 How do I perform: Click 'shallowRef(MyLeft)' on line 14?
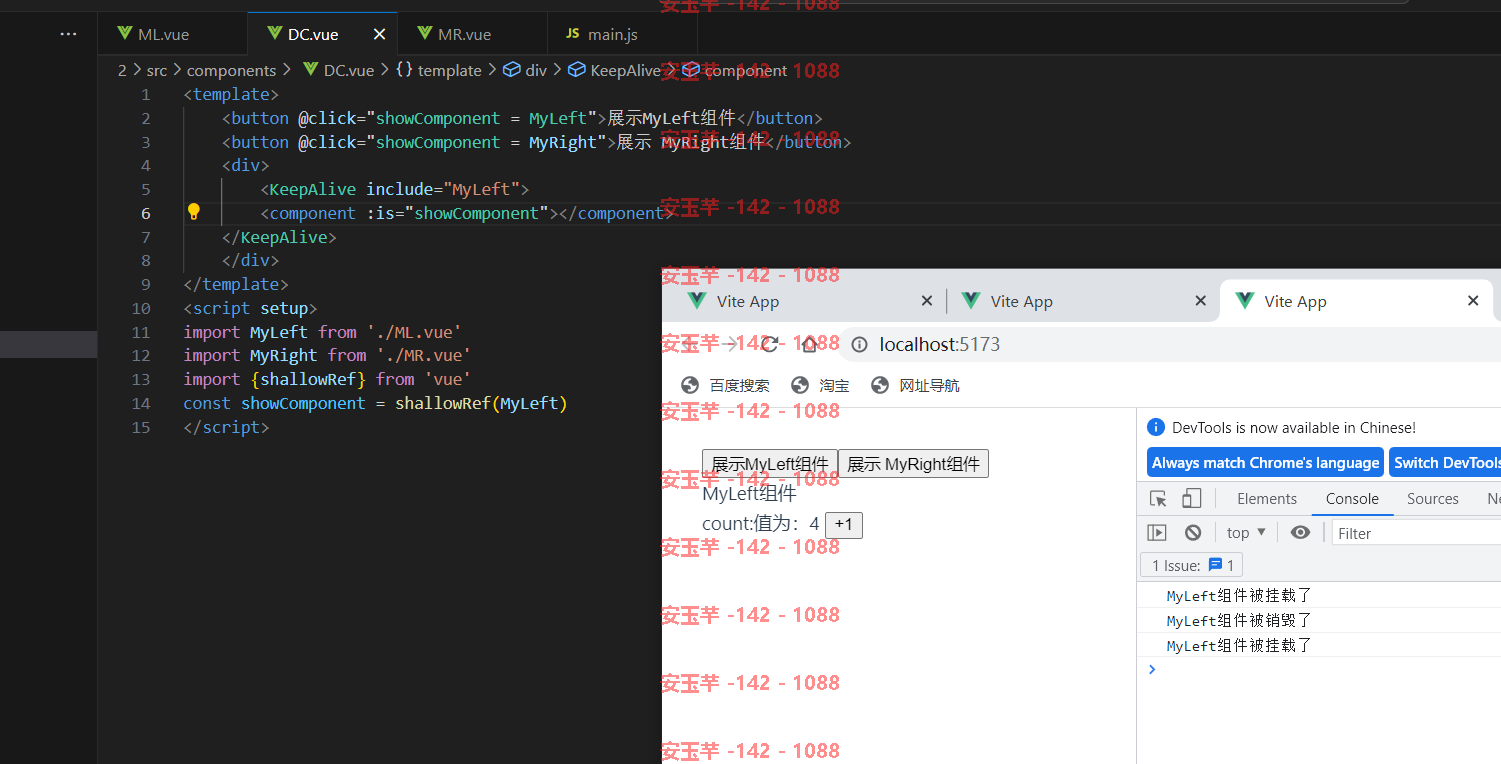[x=481, y=403]
